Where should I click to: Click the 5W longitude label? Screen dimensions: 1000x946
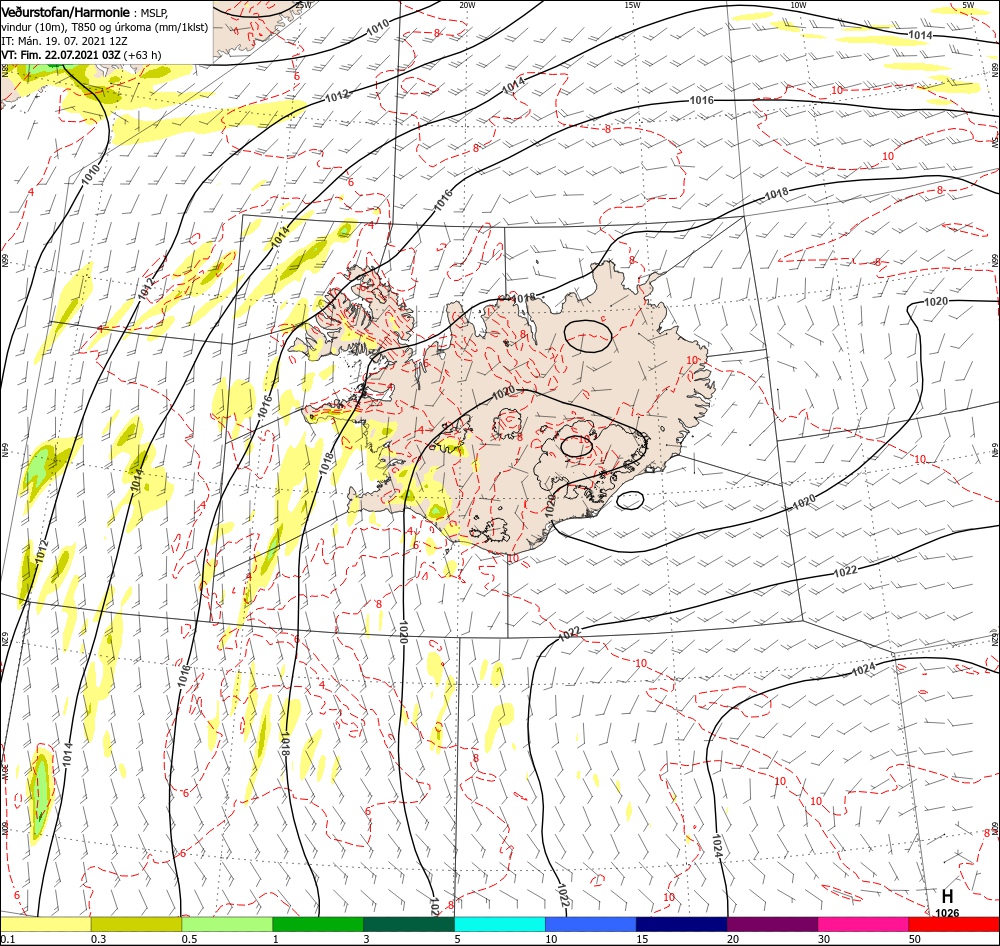tap(968, 5)
